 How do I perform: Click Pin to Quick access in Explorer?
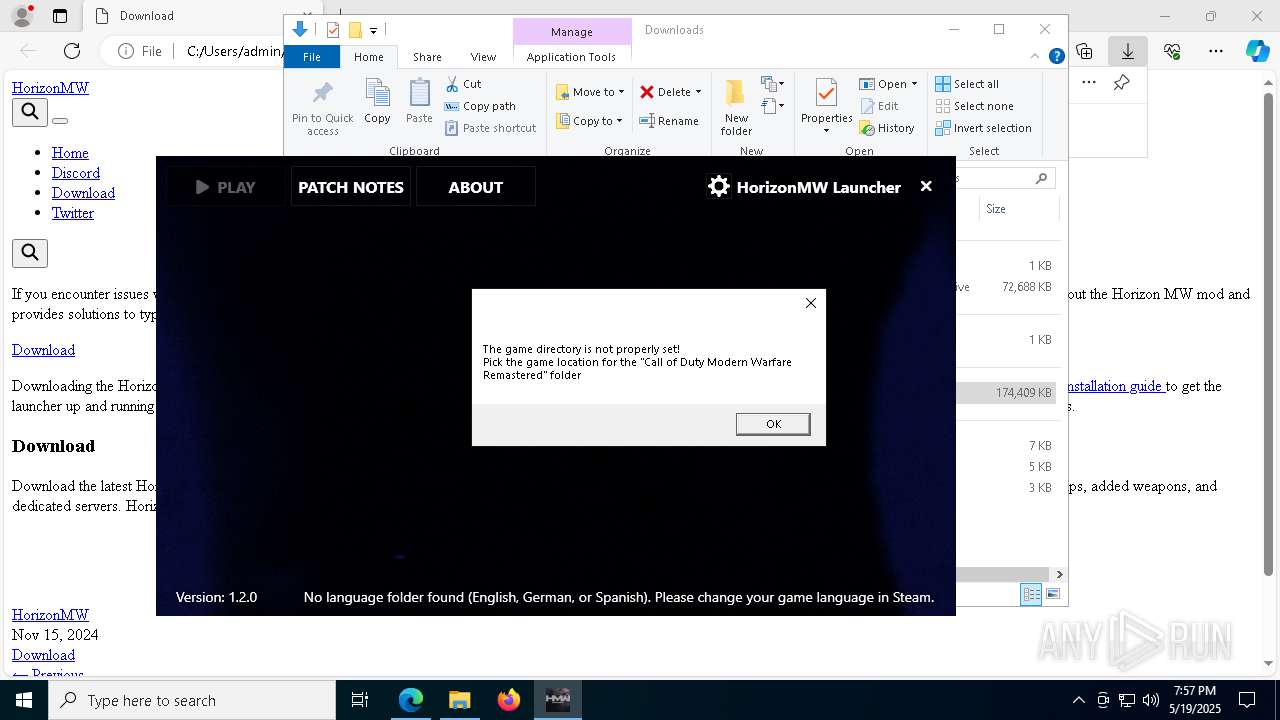[x=322, y=108]
